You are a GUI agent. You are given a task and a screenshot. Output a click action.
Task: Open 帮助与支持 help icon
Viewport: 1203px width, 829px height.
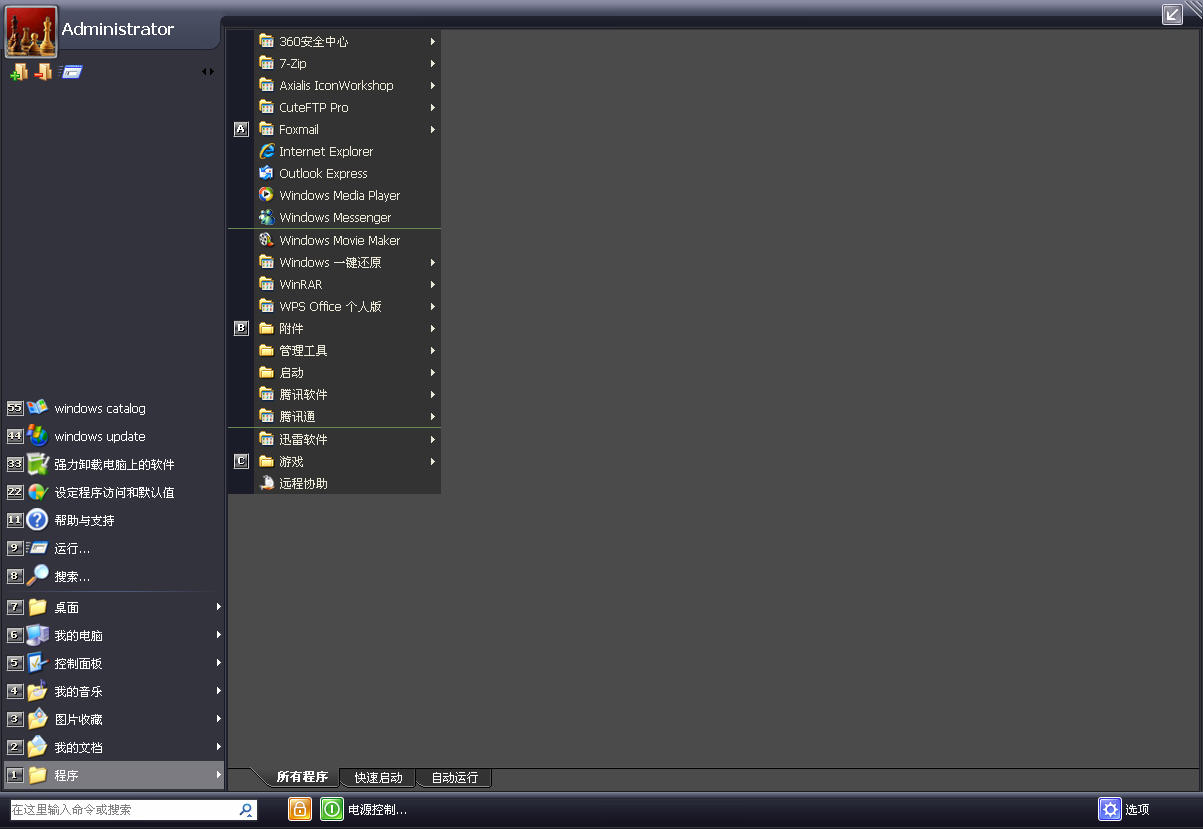(37, 520)
